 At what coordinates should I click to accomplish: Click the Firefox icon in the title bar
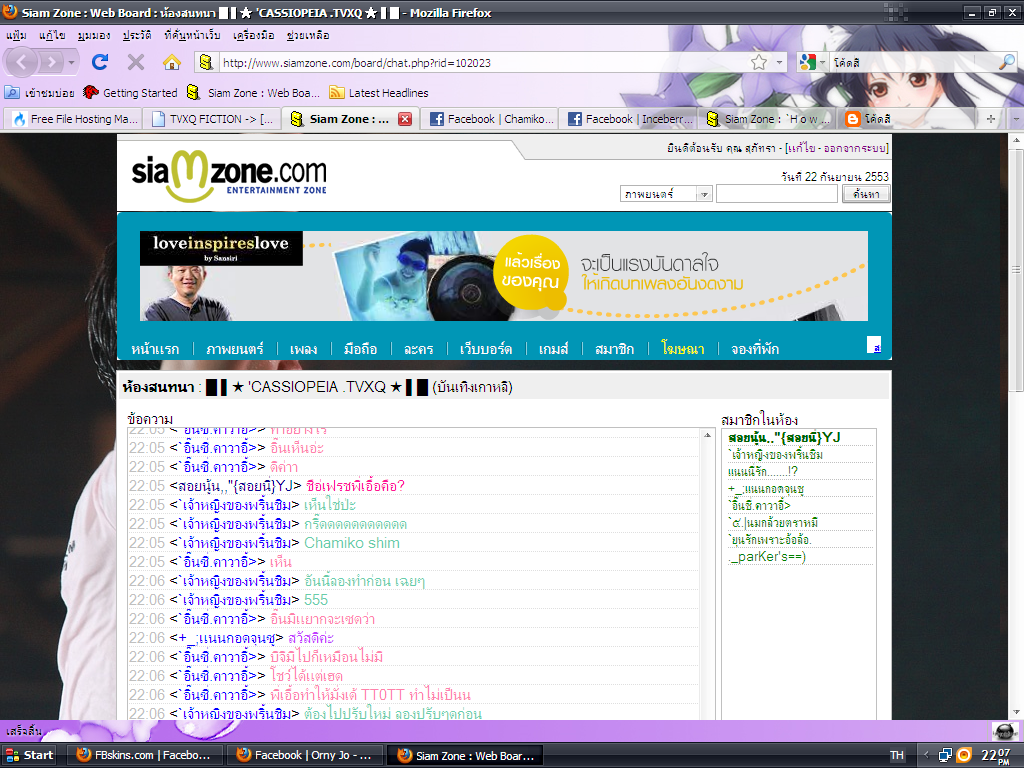point(10,12)
